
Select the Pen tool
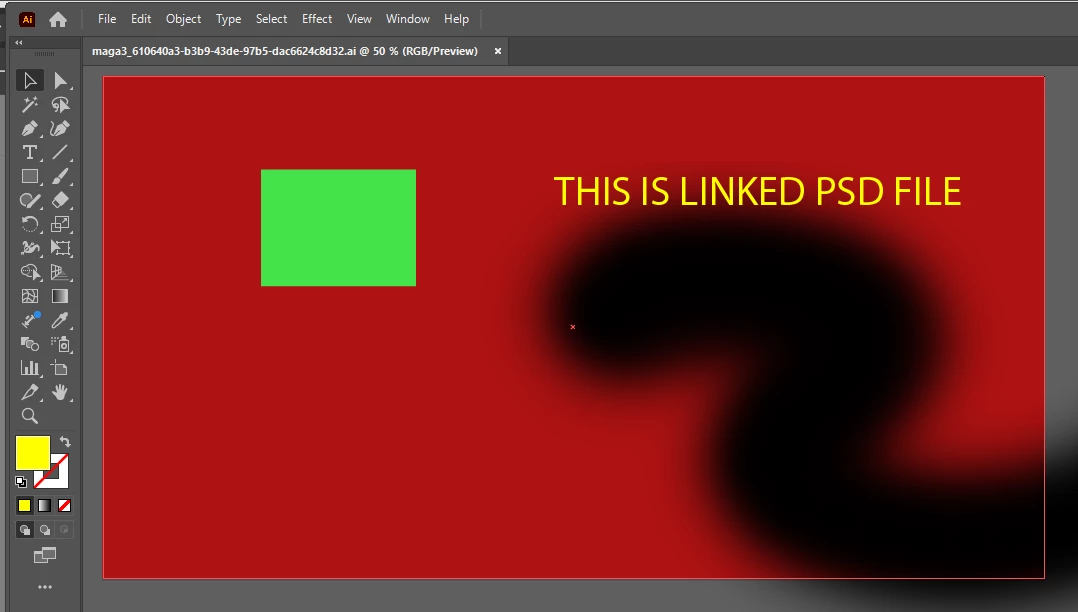[x=30, y=129]
